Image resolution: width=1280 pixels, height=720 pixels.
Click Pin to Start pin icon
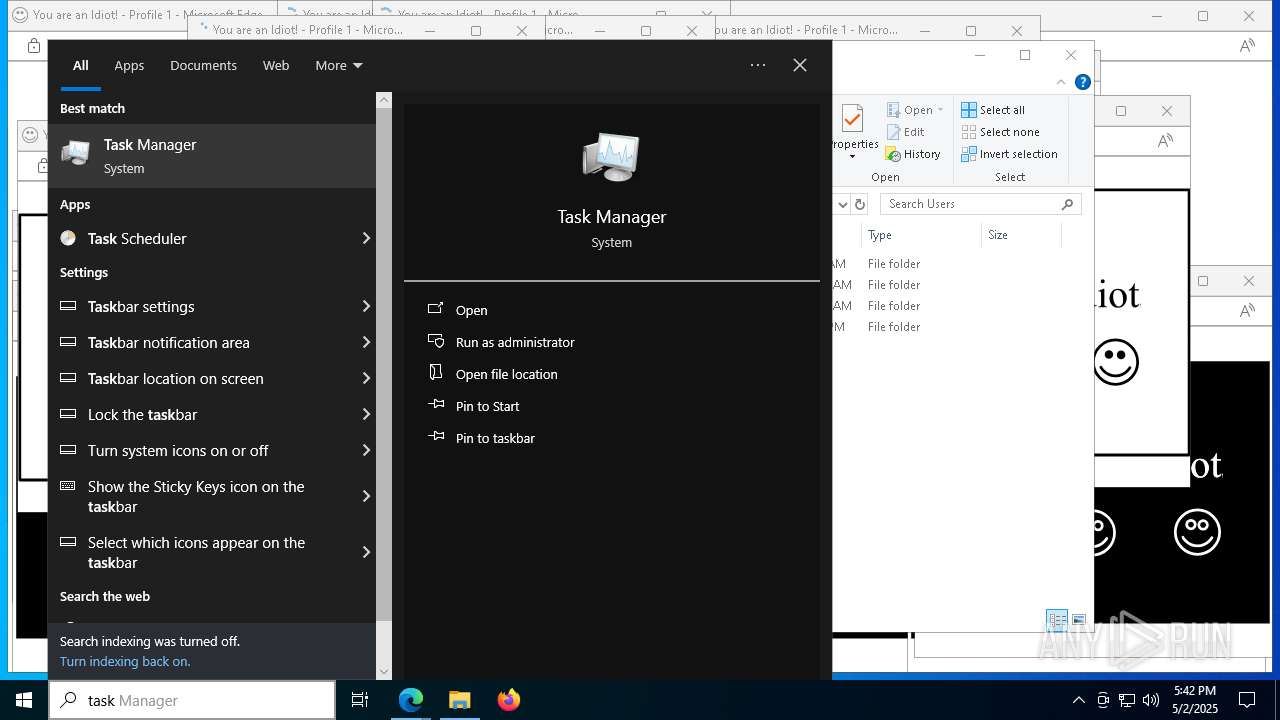point(436,405)
